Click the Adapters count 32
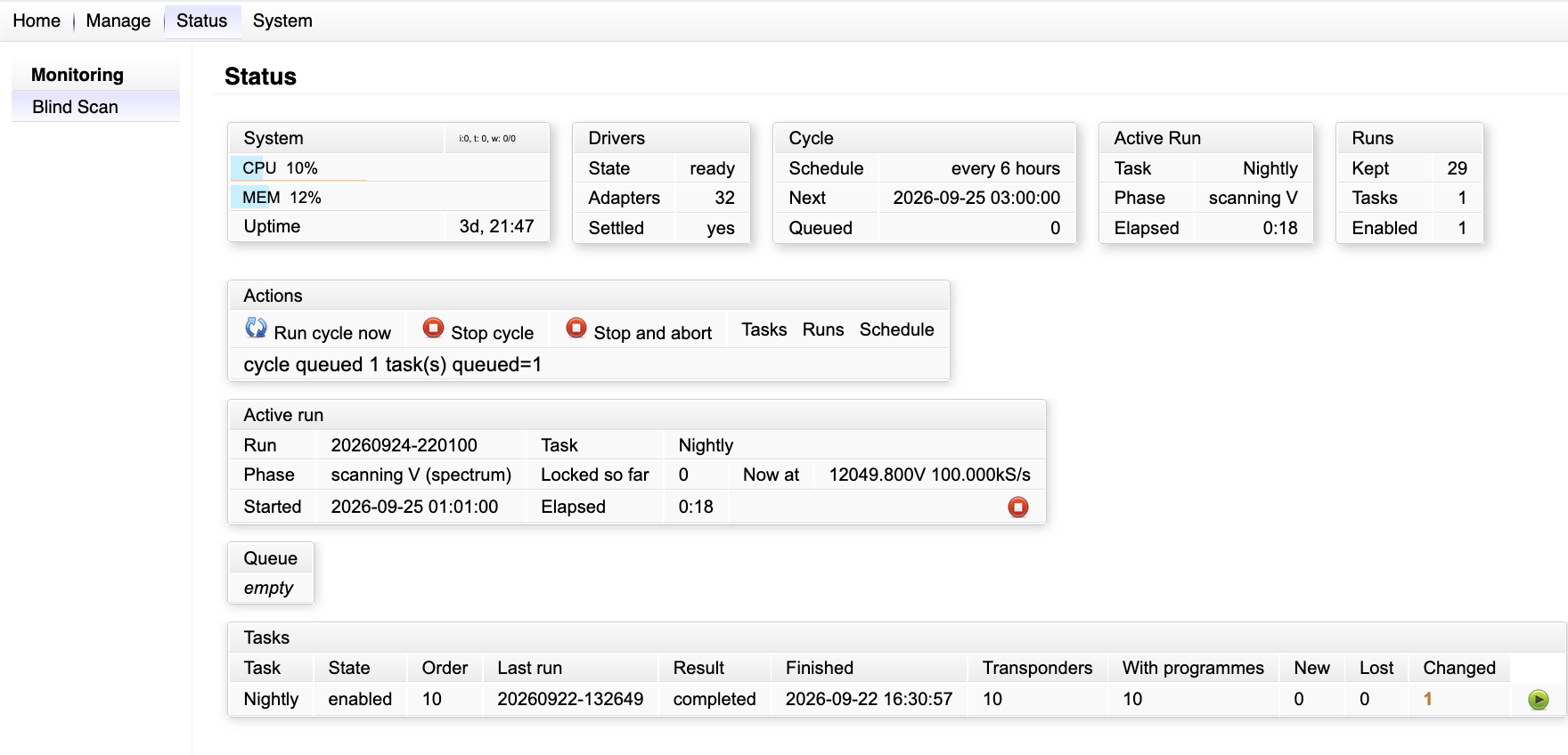The image size is (1568, 755). coord(724,198)
